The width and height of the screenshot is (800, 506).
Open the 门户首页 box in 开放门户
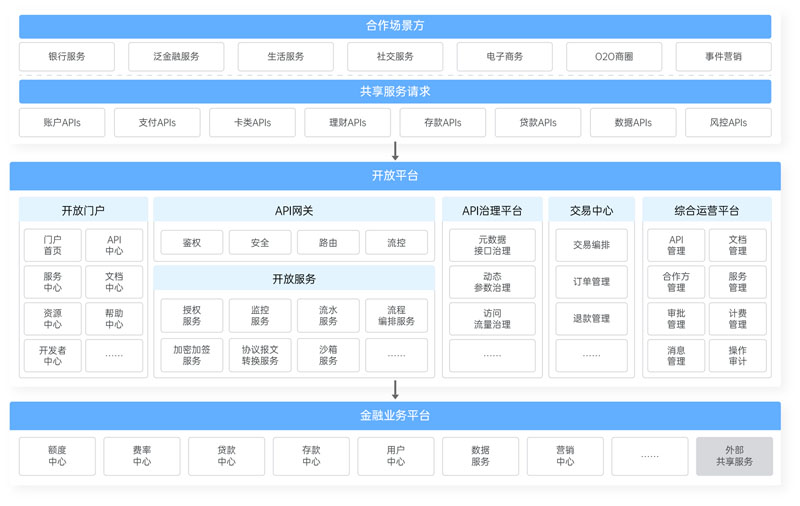coord(53,246)
